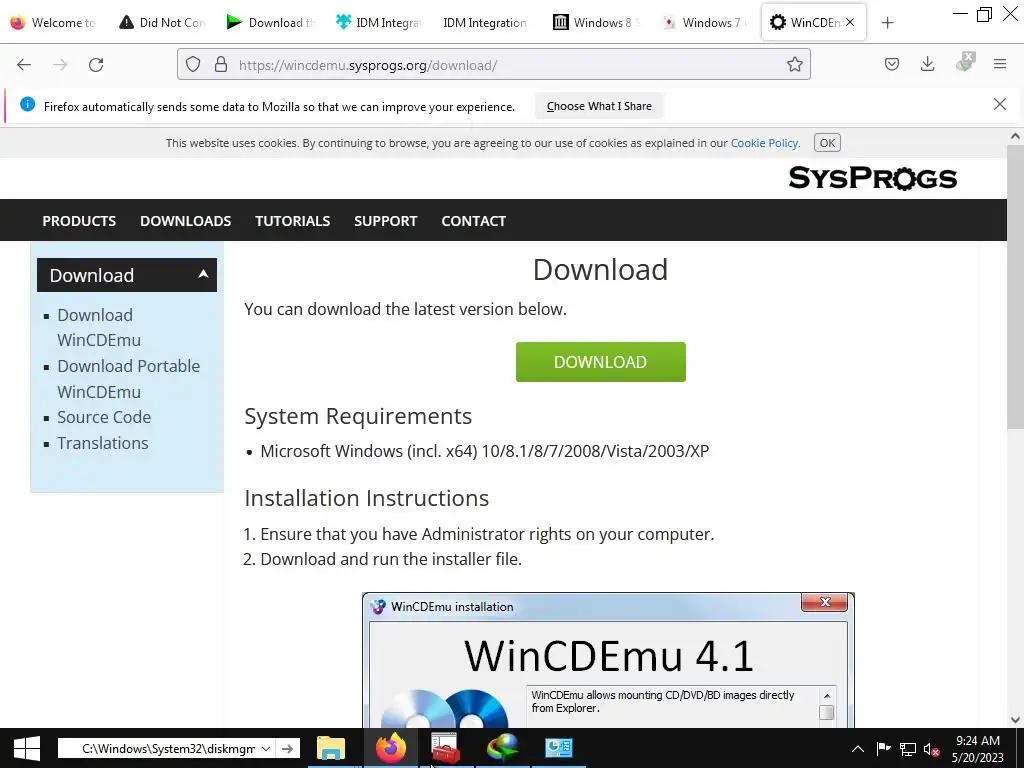Image resolution: width=1024 pixels, height=768 pixels.
Task: Switch to the Download tab with play icon
Action: coord(270,22)
